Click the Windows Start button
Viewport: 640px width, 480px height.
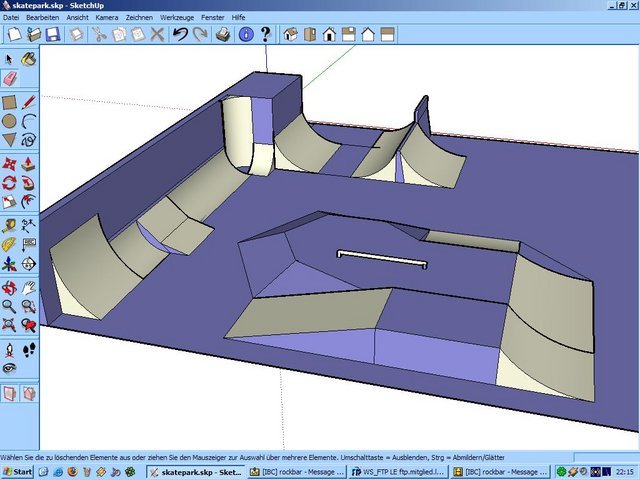[17, 472]
